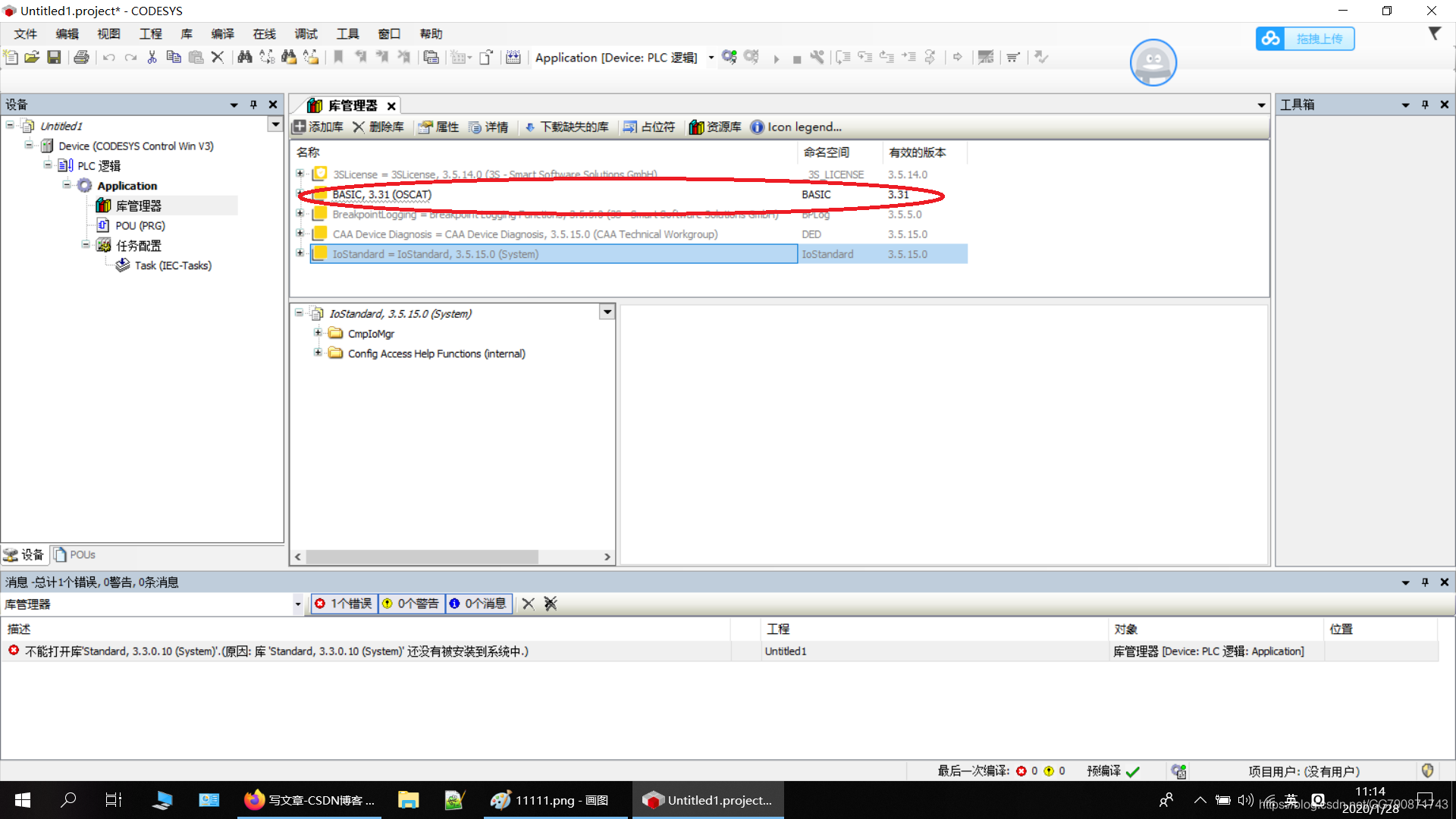This screenshot has width=1456, height=819.
Task: Open the 编辑 menu
Action: coord(67,33)
